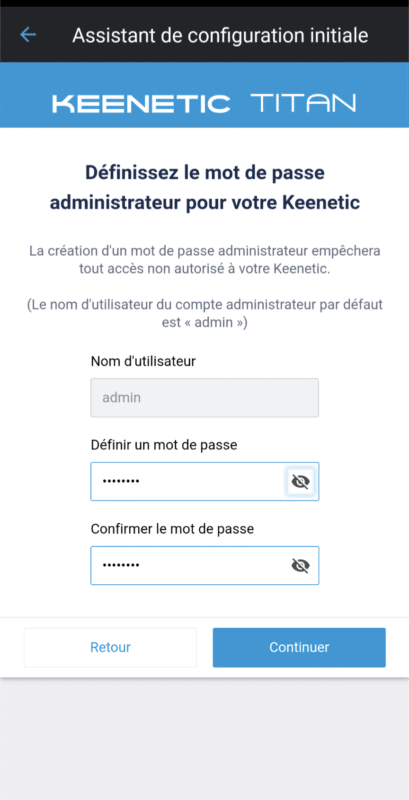Click the TITAN model logo

click(303, 103)
